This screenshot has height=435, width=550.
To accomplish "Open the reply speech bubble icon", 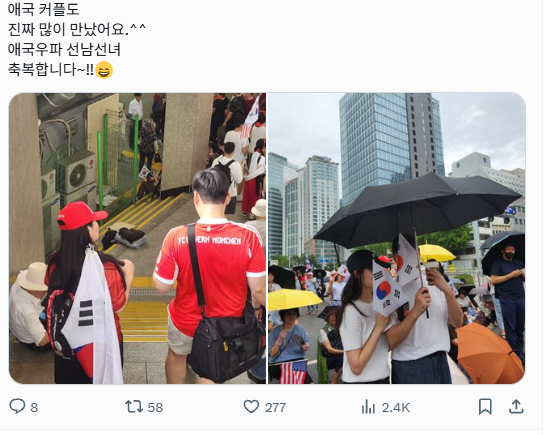I will (x=17, y=406).
